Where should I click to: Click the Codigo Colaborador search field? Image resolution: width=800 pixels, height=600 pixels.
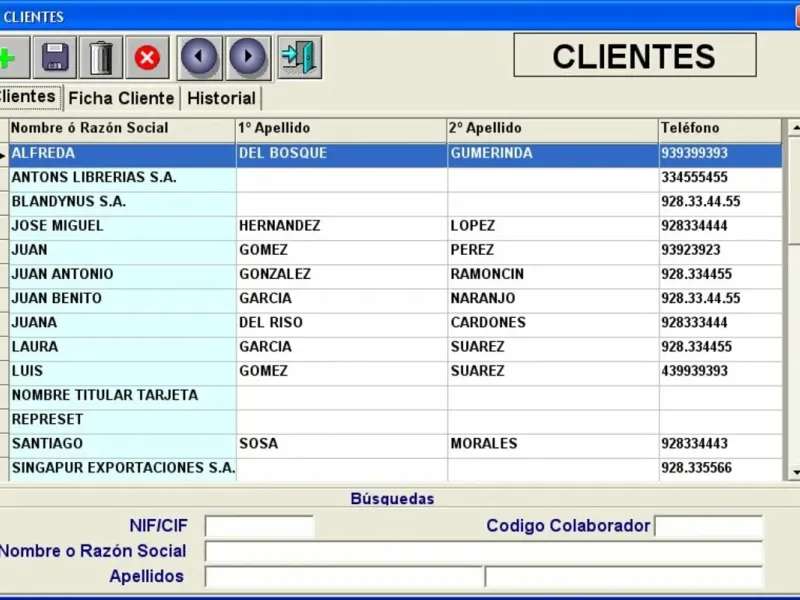coord(709,526)
